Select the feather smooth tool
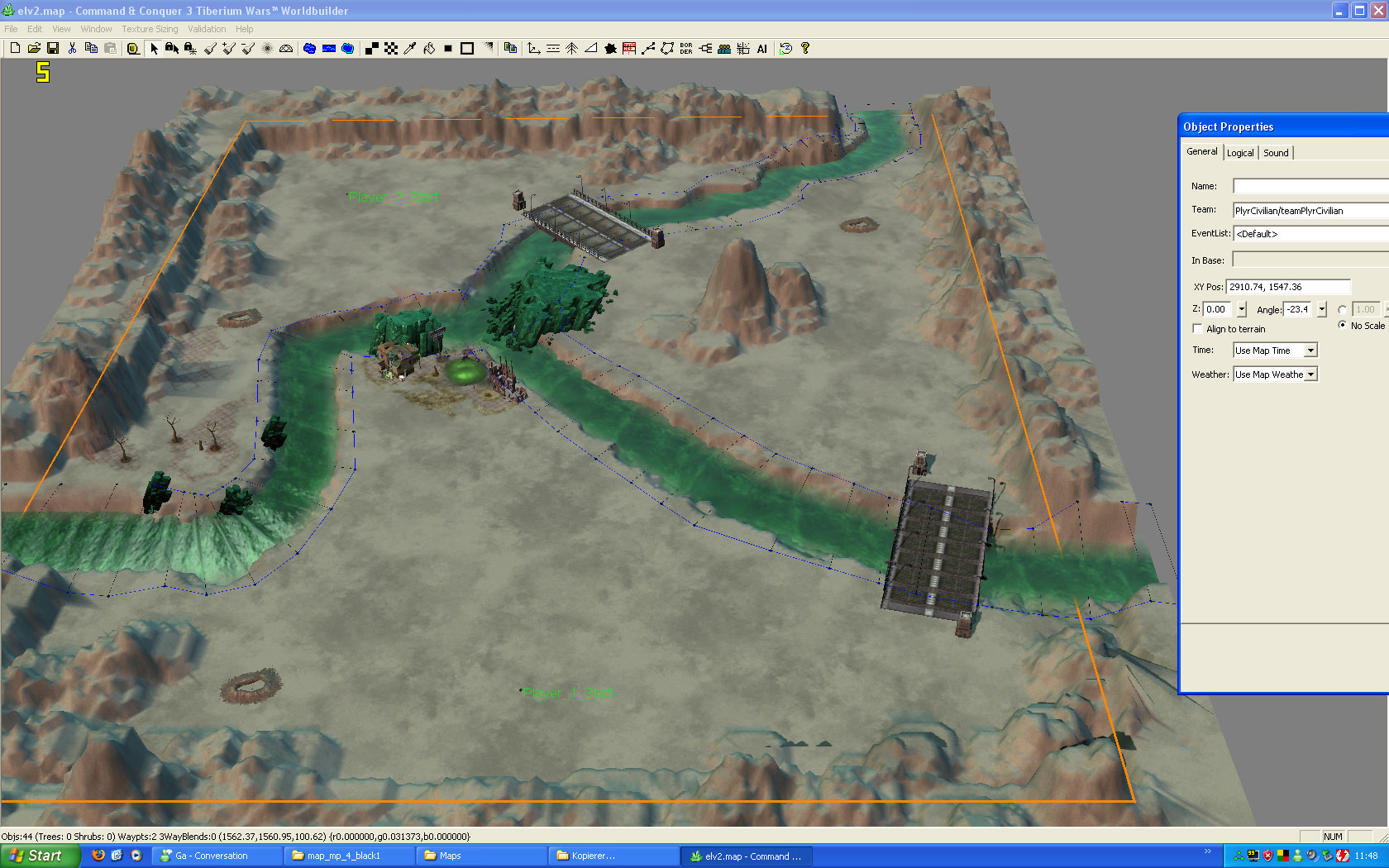The width and height of the screenshot is (1389, 868). point(267,48)
